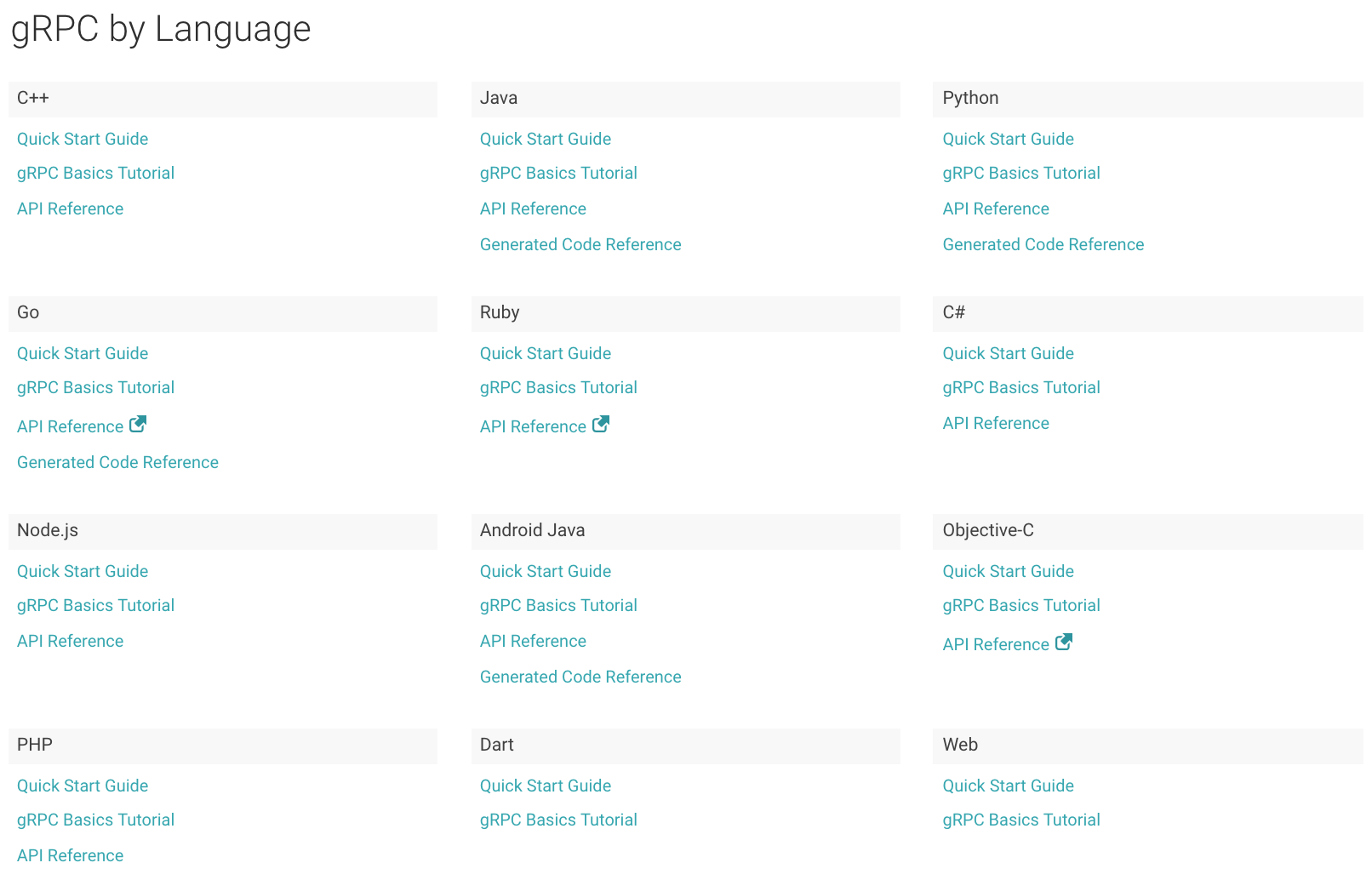Open the Android Java Generated Code Reference

pyautogui.click(x=580, y=677)
